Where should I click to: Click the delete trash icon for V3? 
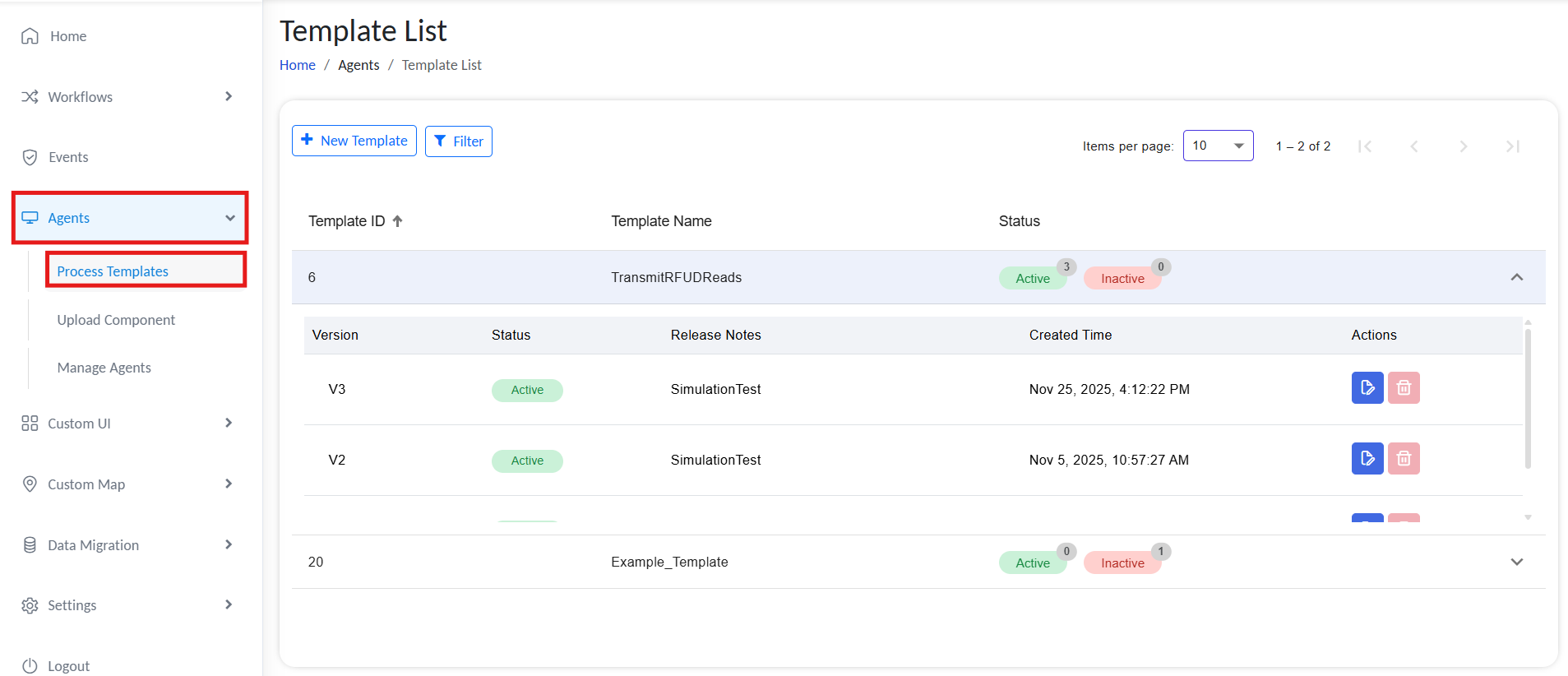point(1403,388)
